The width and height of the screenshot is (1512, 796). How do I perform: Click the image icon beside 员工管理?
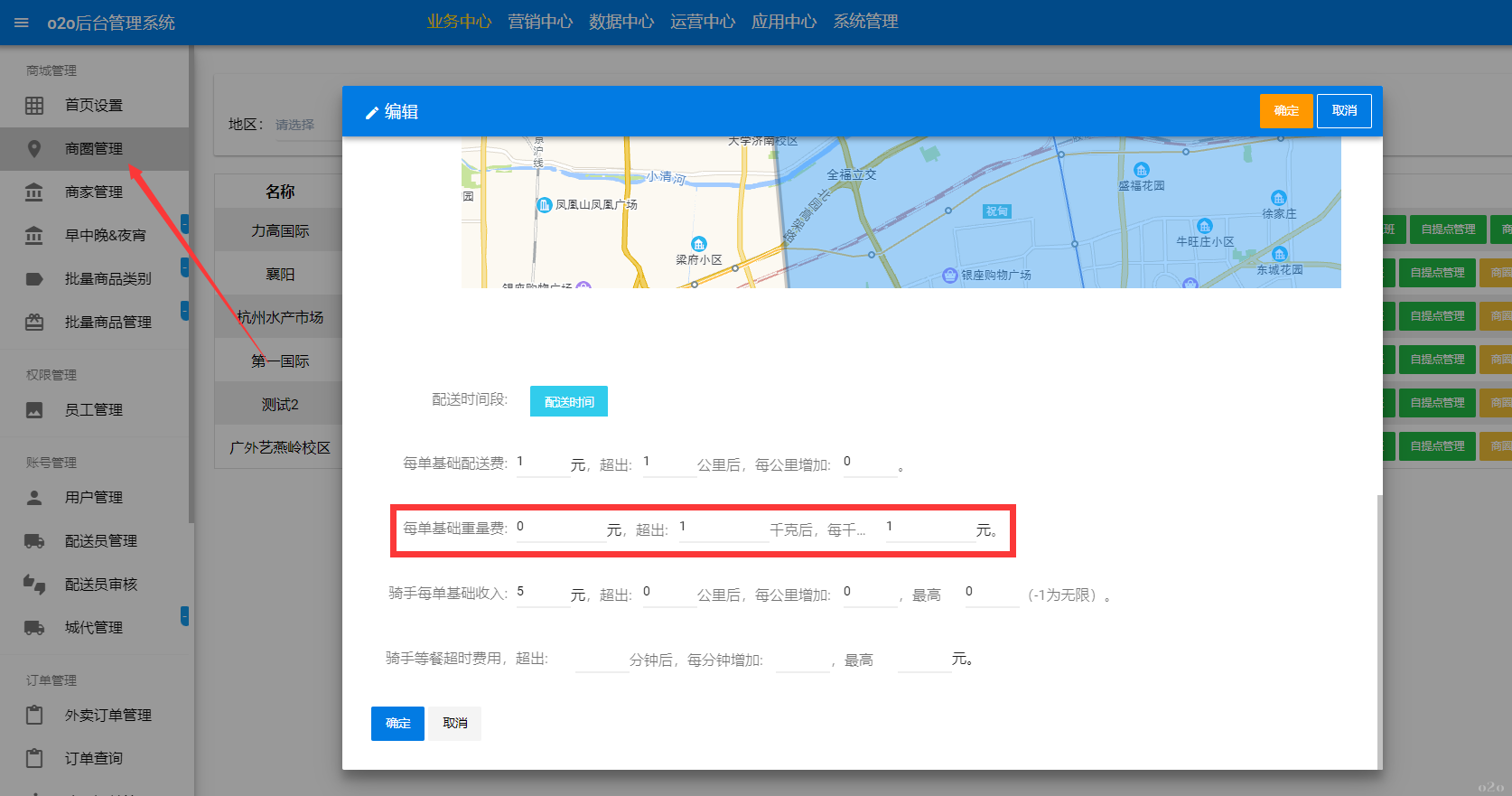tap(34, 410)
